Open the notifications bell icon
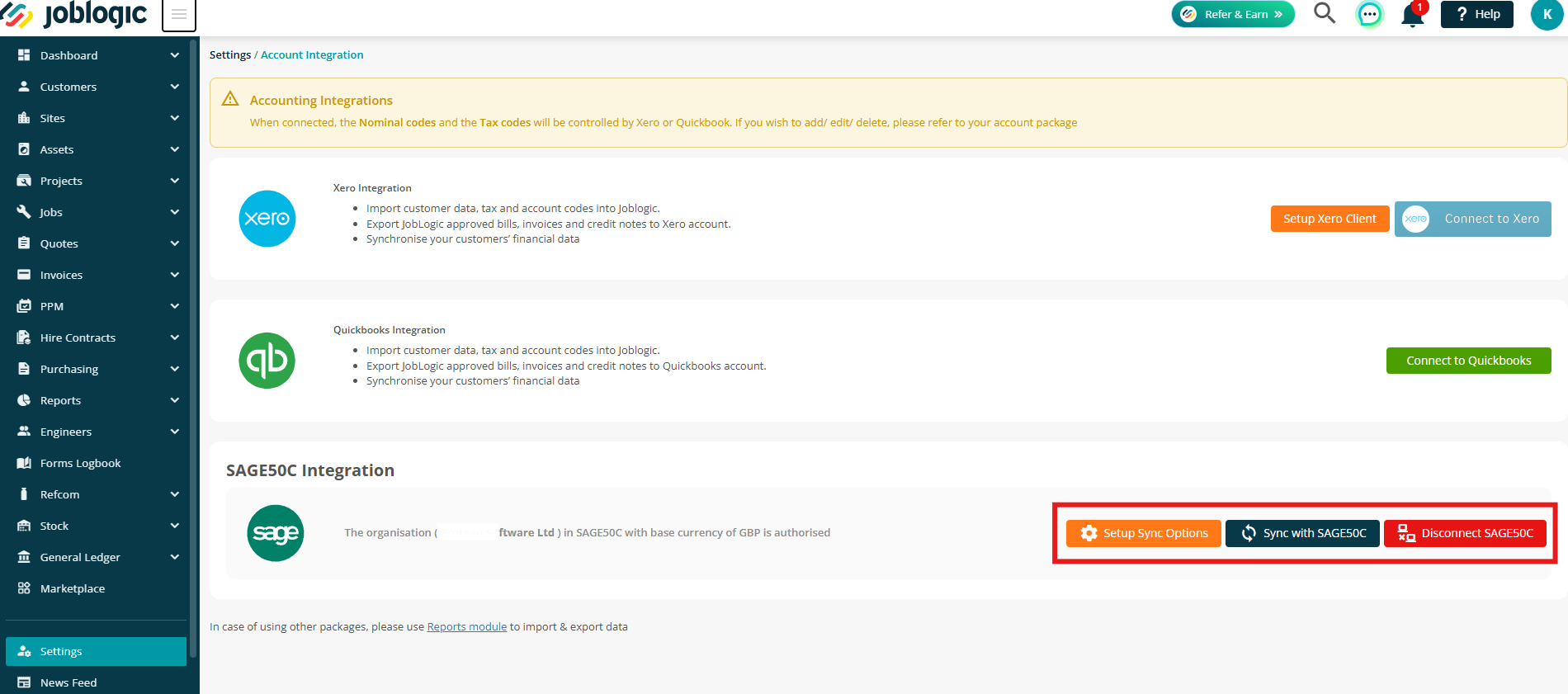1568x694 pixels. click(x=1413, y=14)
